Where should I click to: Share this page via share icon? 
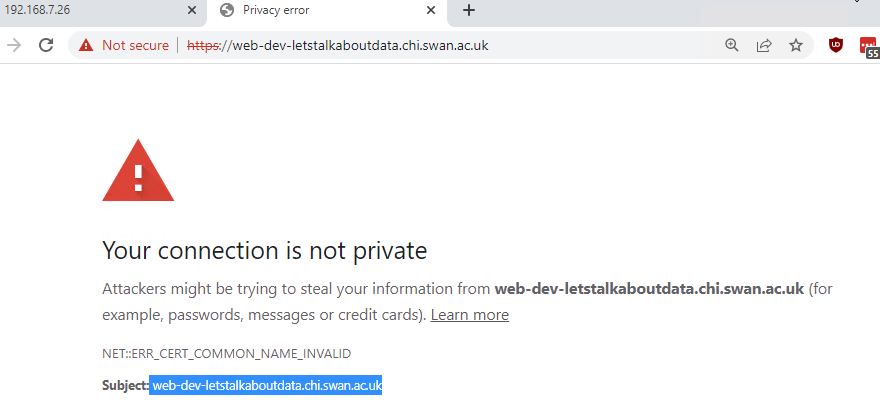point(764,45)
